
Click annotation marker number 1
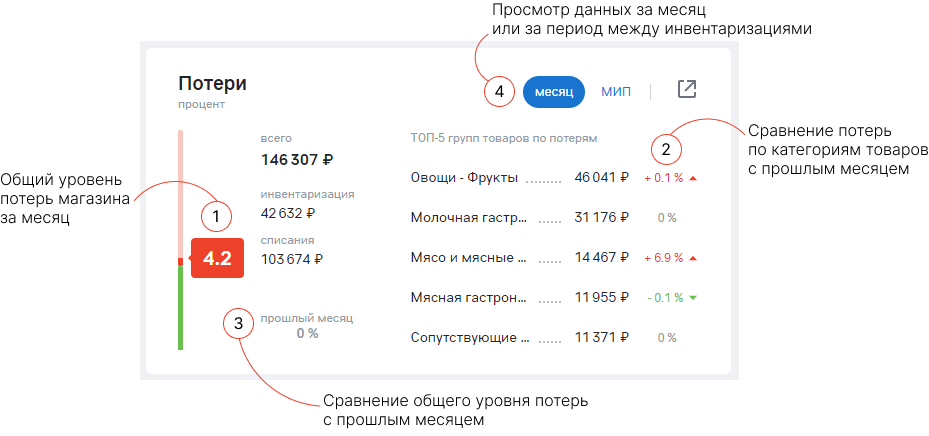click(215, 215)
